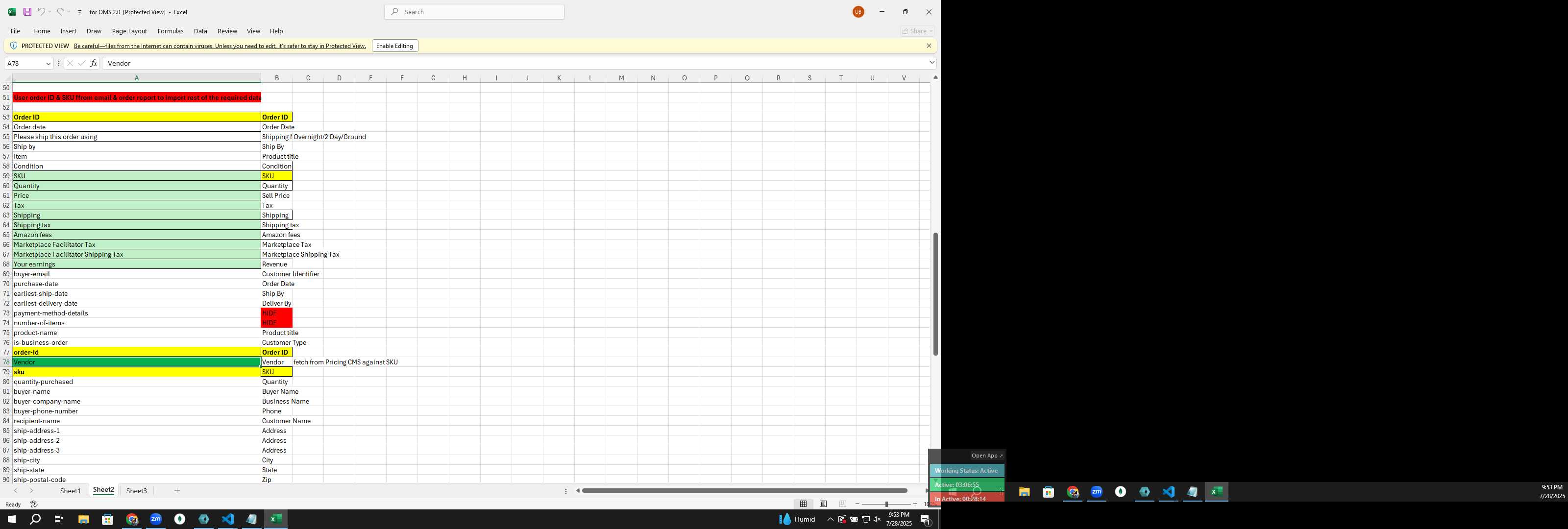Click the previous sheet navigation arrow

coord(15,491)
